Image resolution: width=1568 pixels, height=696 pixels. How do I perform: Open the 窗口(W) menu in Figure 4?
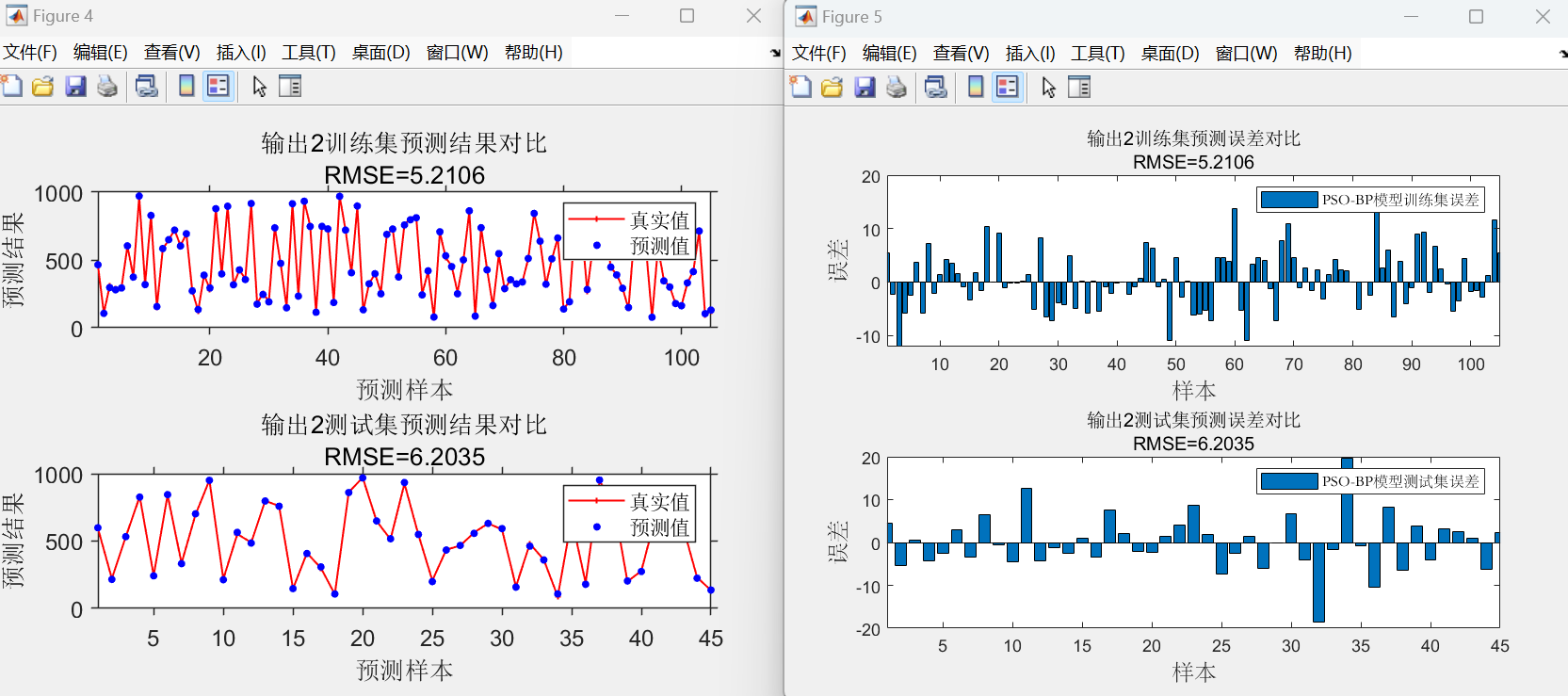point(458,53)
